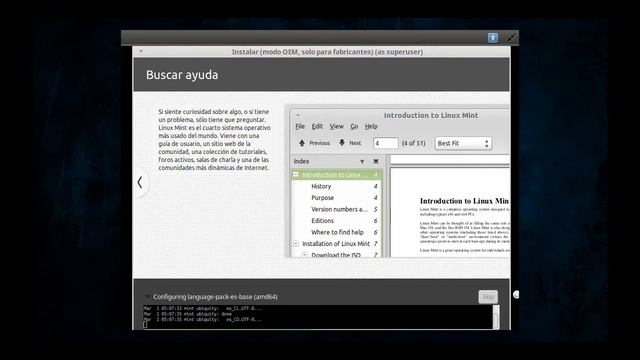Viewport: 640px width, 360px height.
Task: Close the Index side pane
Action: [x=376, y=162]
